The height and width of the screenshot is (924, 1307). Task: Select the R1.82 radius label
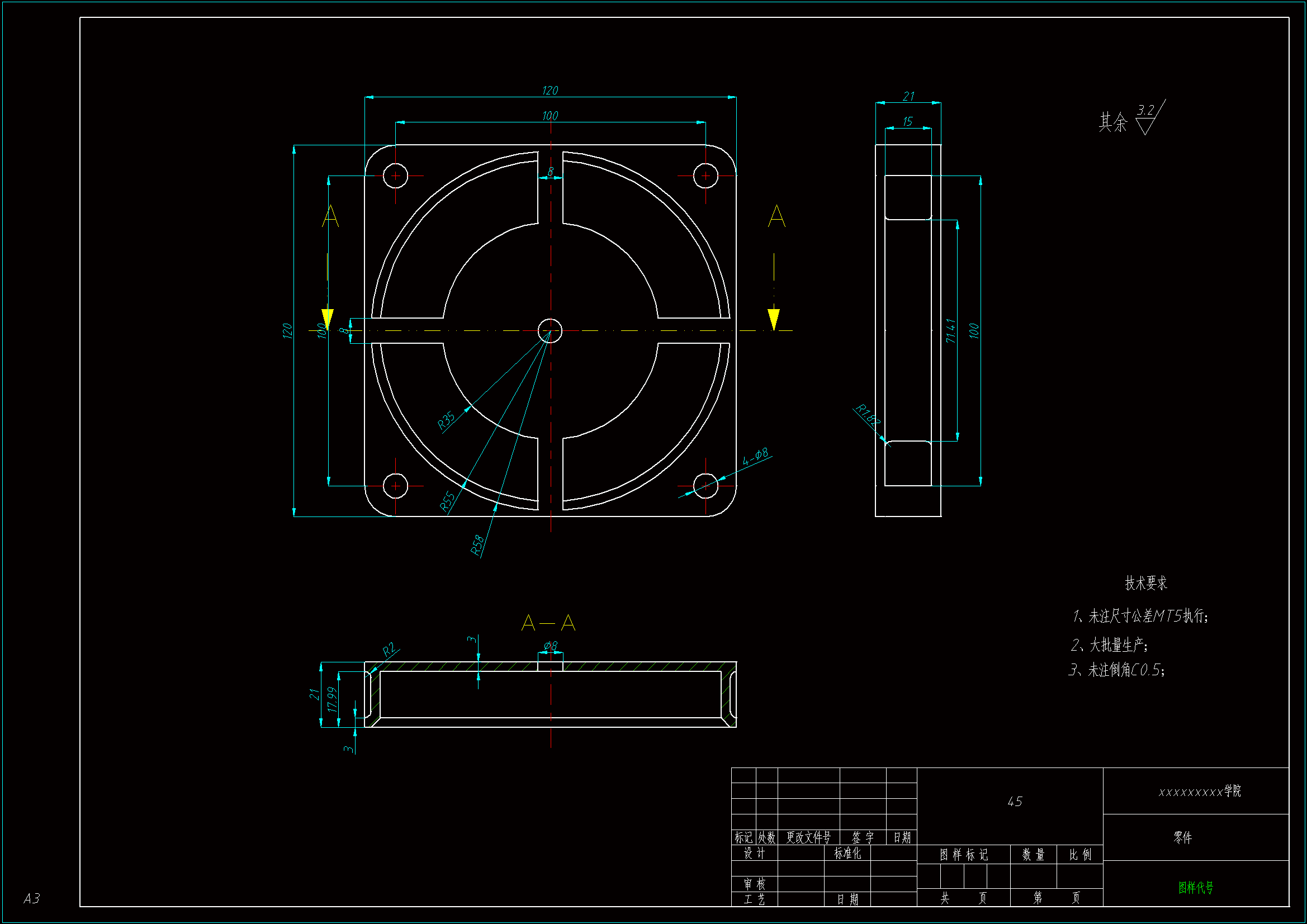(x=868, y=415)
